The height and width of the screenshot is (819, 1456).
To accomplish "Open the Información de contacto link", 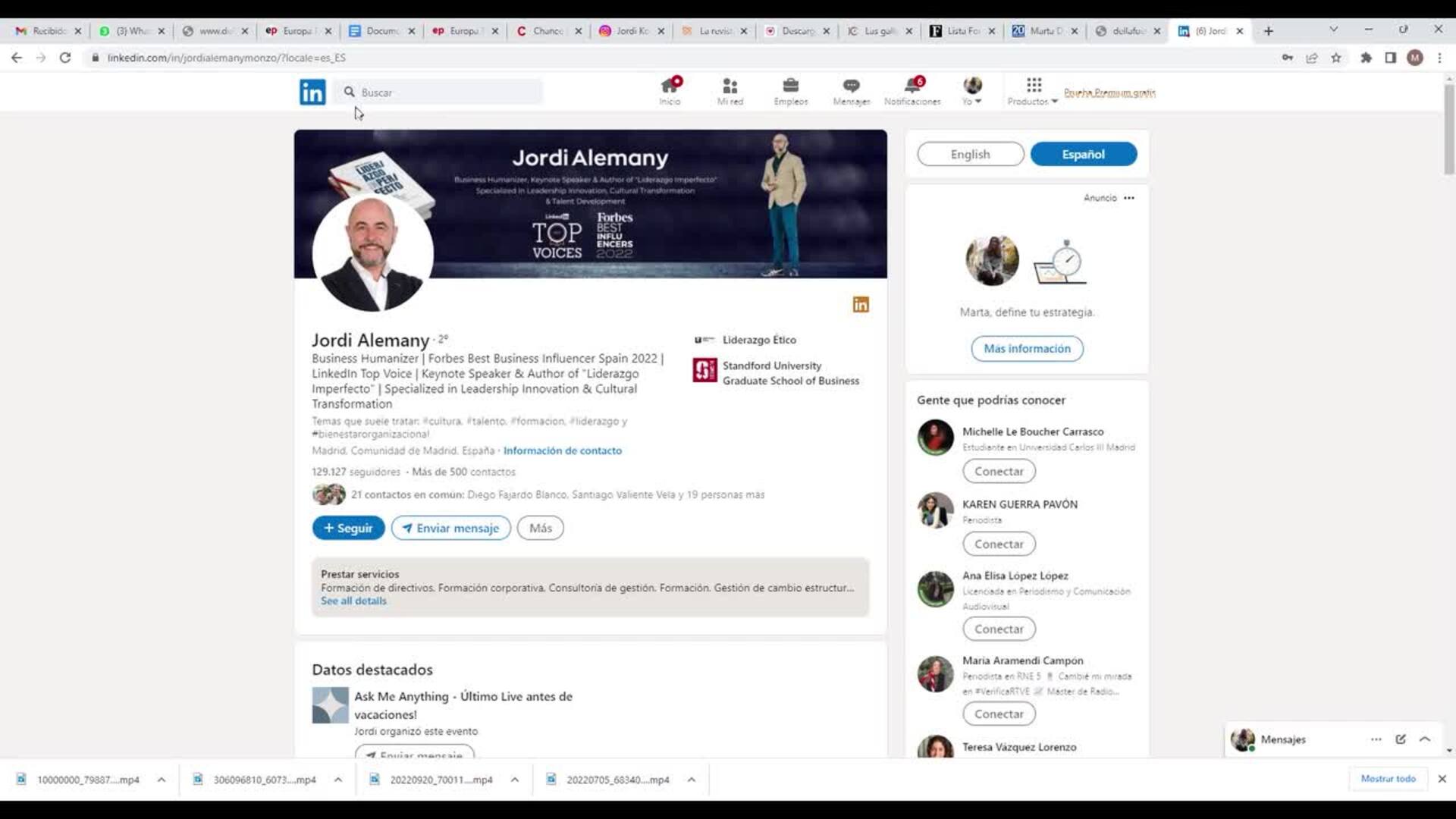I will tap(563, 450).
